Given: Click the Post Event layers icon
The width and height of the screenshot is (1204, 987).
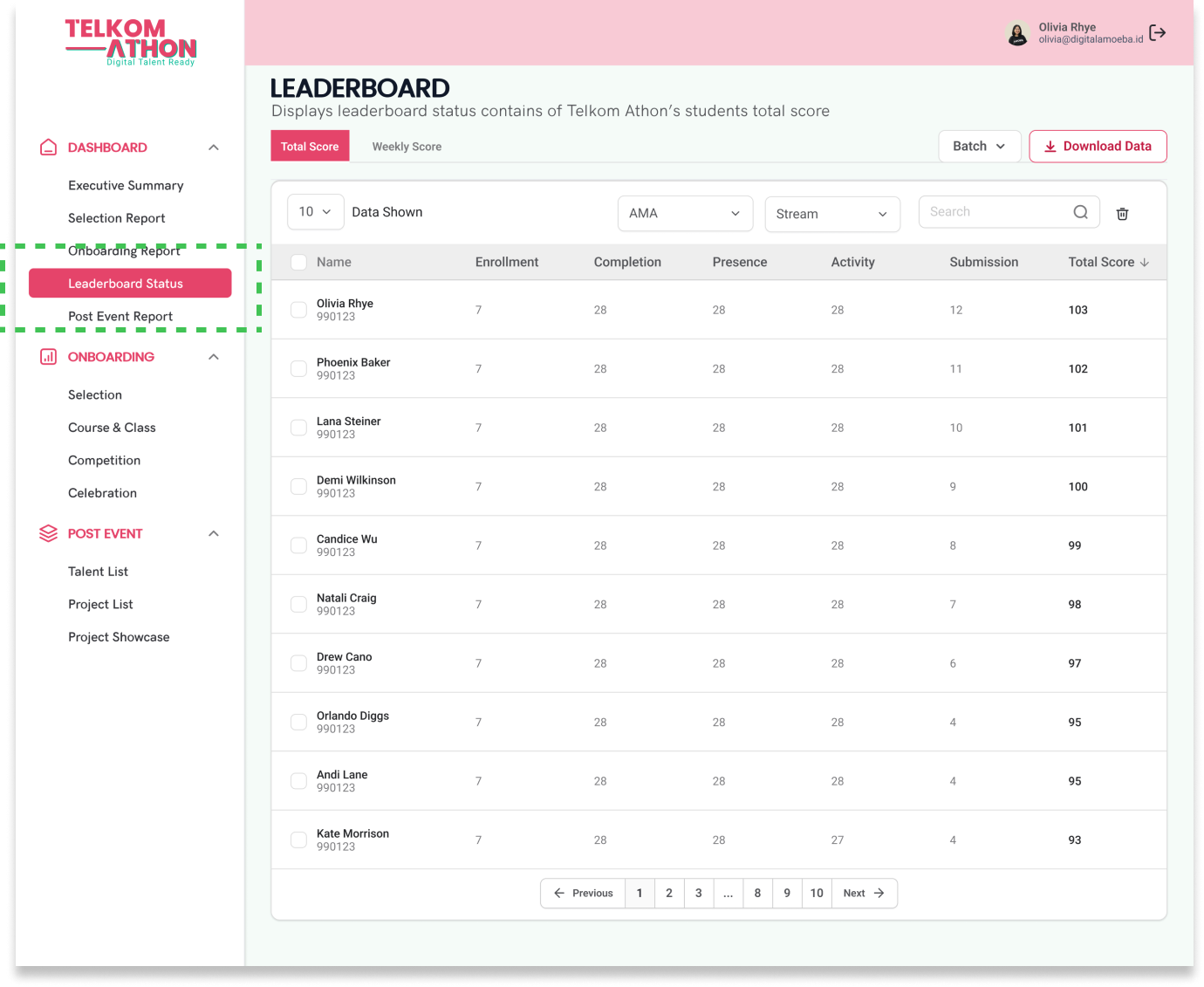Looking at the screenshot, I should click(x=49, y=533).
